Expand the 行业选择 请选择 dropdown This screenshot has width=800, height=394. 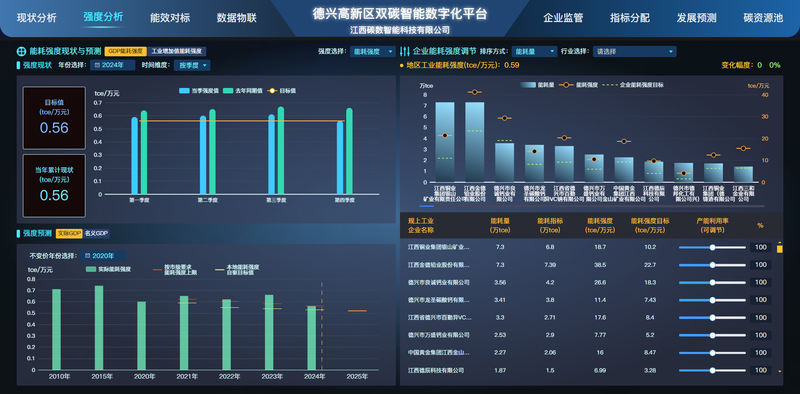click(634, 52)
